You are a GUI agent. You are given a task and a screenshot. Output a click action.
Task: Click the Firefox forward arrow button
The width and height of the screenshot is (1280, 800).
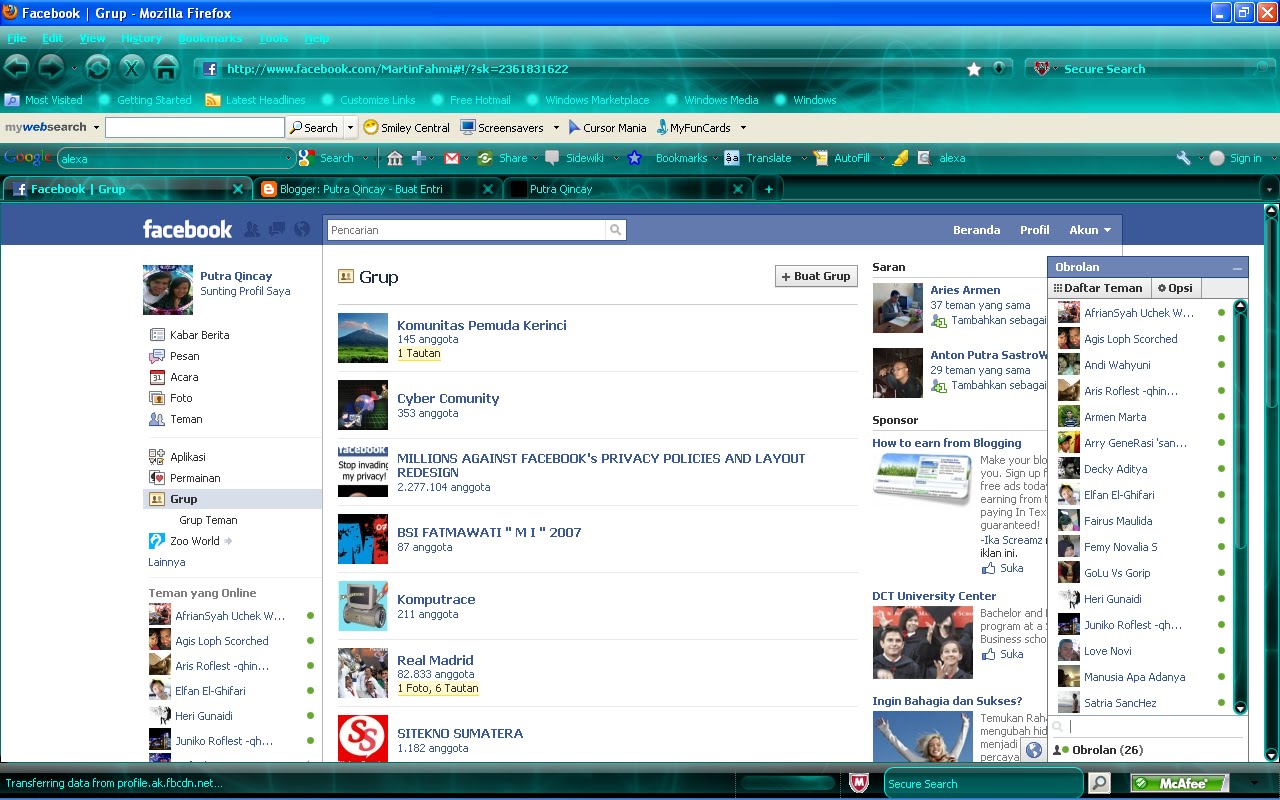click(x=51, y=68)
